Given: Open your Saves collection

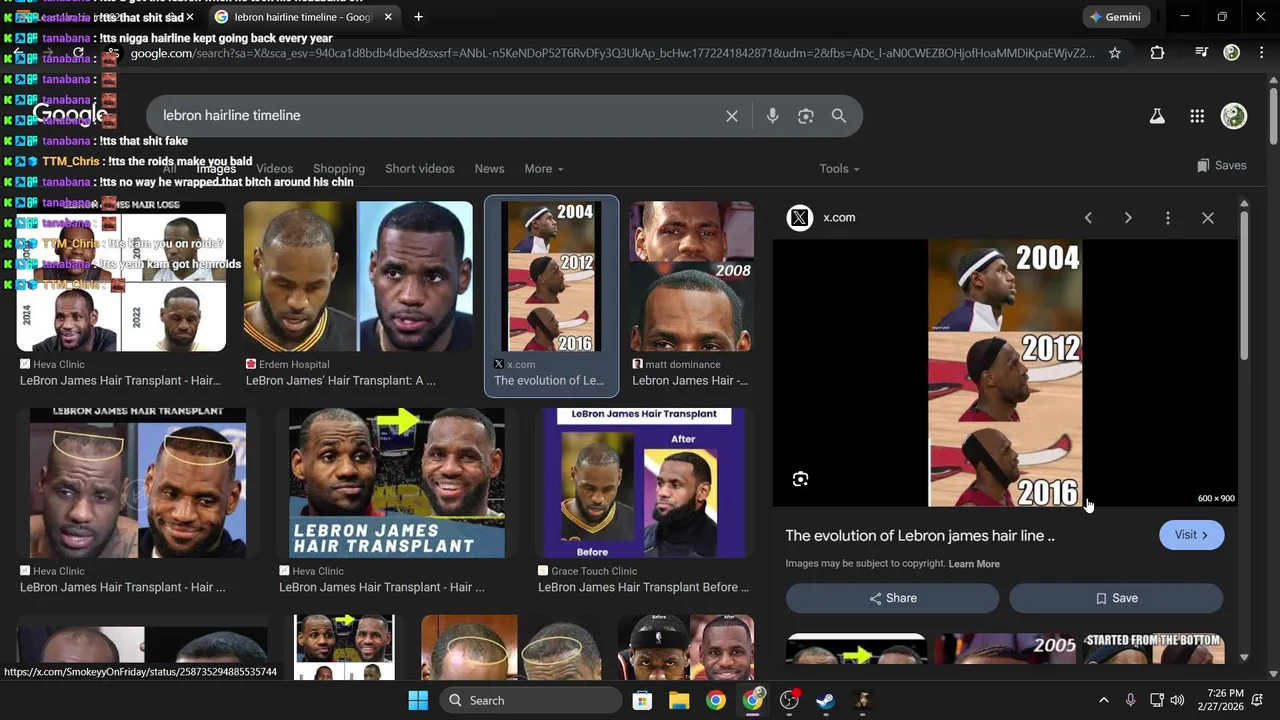Looking at the screenshot, I should 1222,166.
